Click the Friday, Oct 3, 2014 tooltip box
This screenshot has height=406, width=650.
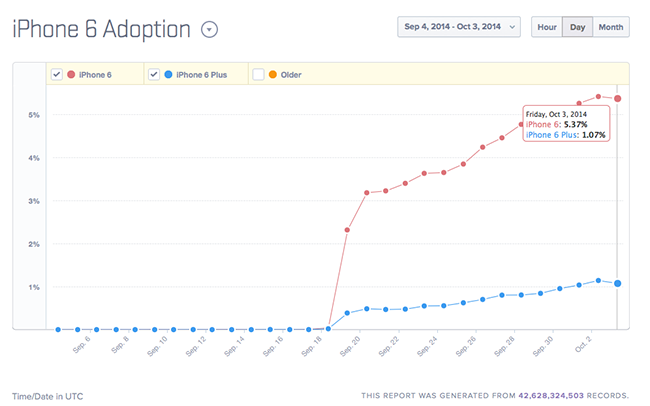pos(567,124)
